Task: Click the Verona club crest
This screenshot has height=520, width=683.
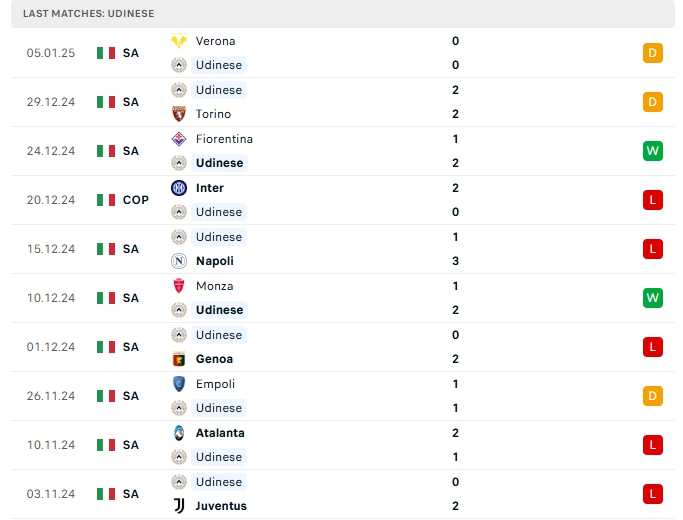Action: click(x=179, y=41)
